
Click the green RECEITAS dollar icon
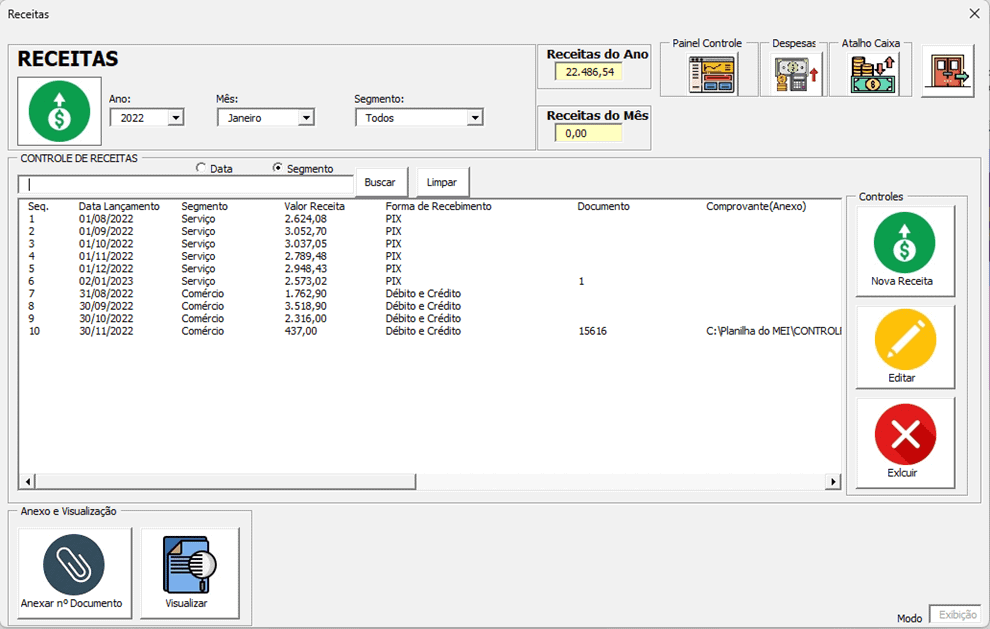(57, 110)
